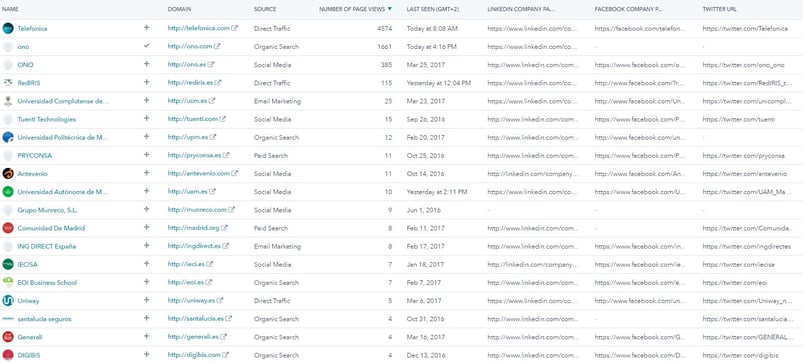
Task: Add Grupo Munreco, S.L. via plus icon
Action: click(x=146, y=209)
